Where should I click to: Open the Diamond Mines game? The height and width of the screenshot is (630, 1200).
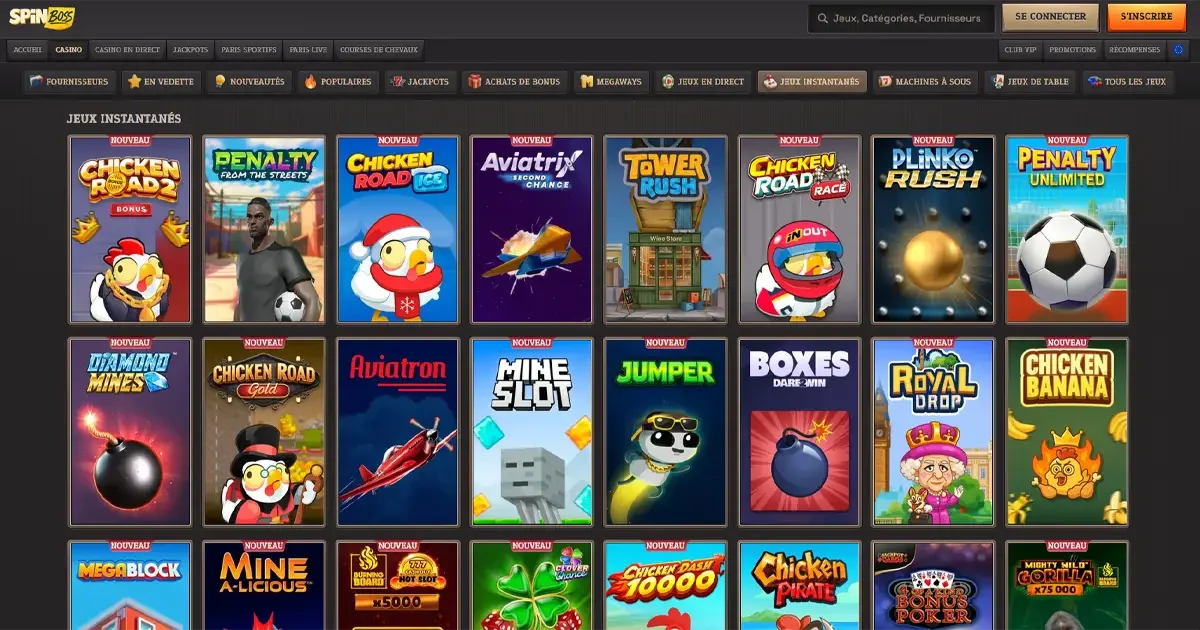[130, 432]
